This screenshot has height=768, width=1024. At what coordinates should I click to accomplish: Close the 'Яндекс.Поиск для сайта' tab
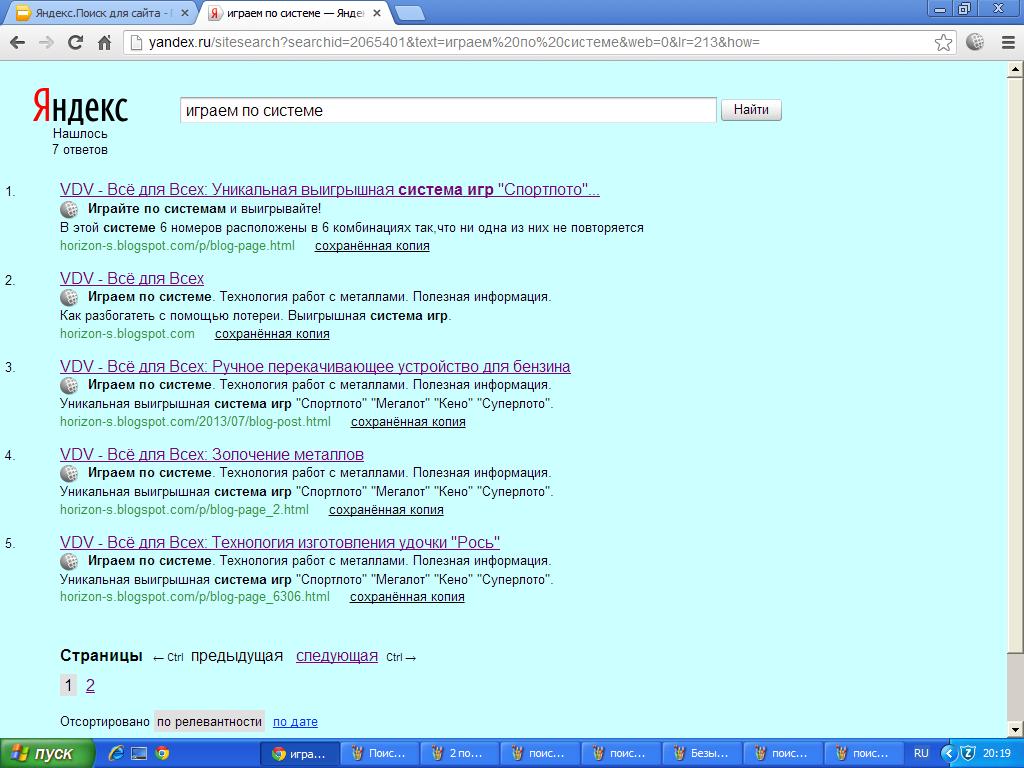point(185,13)
